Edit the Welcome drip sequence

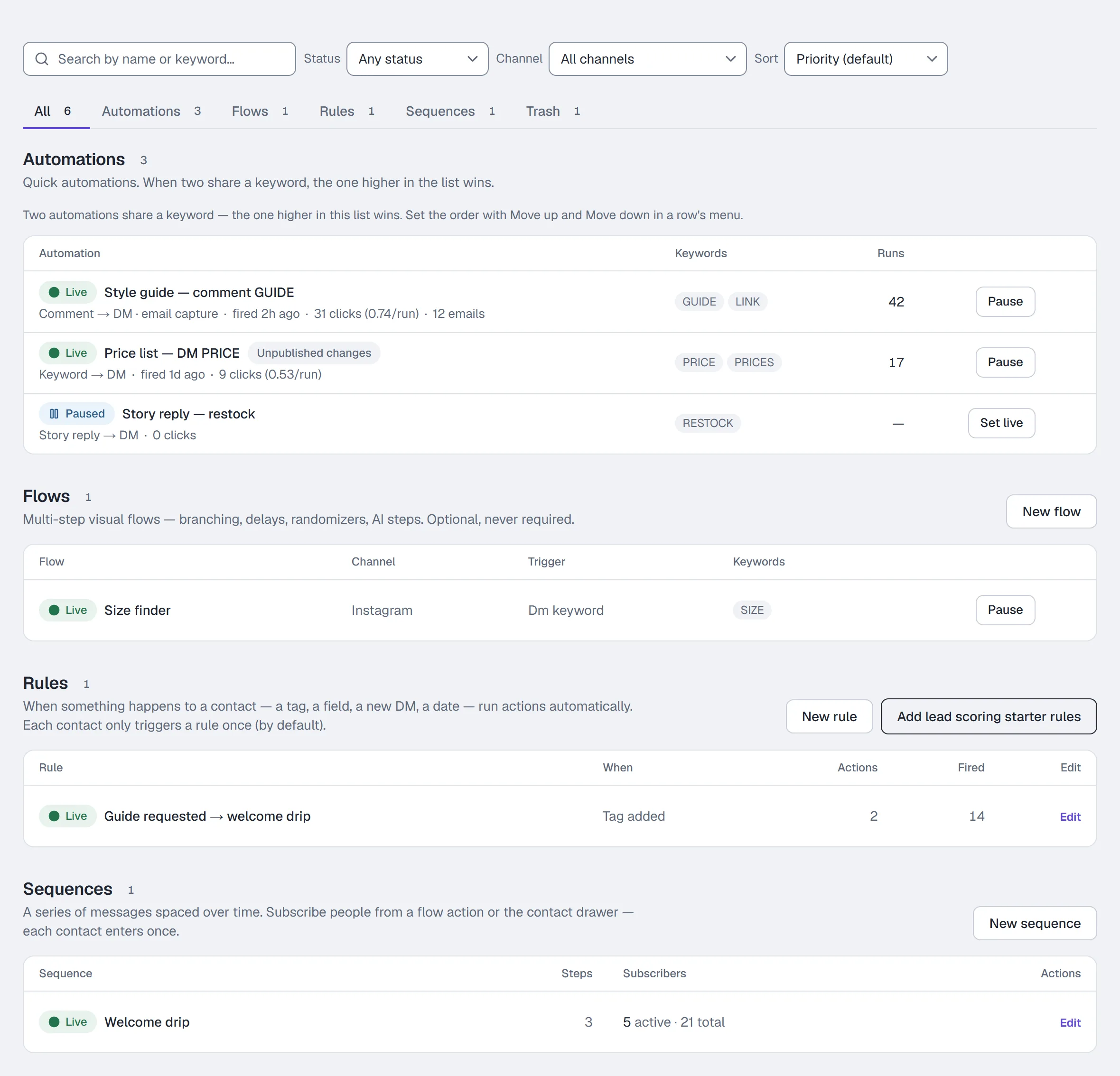(x=1070, y=1023)
